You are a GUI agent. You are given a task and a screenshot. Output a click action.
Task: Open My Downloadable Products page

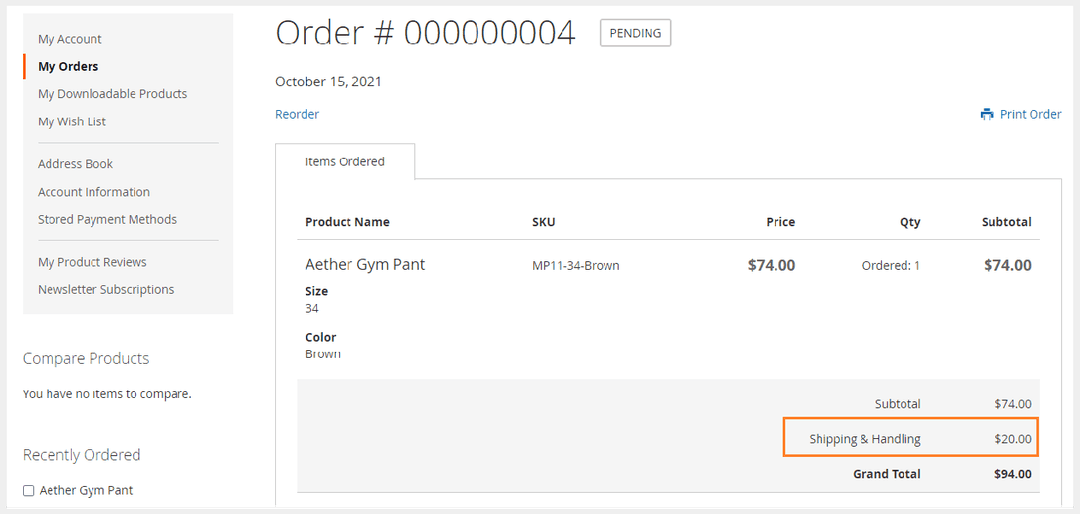click(x=112, y=94)
